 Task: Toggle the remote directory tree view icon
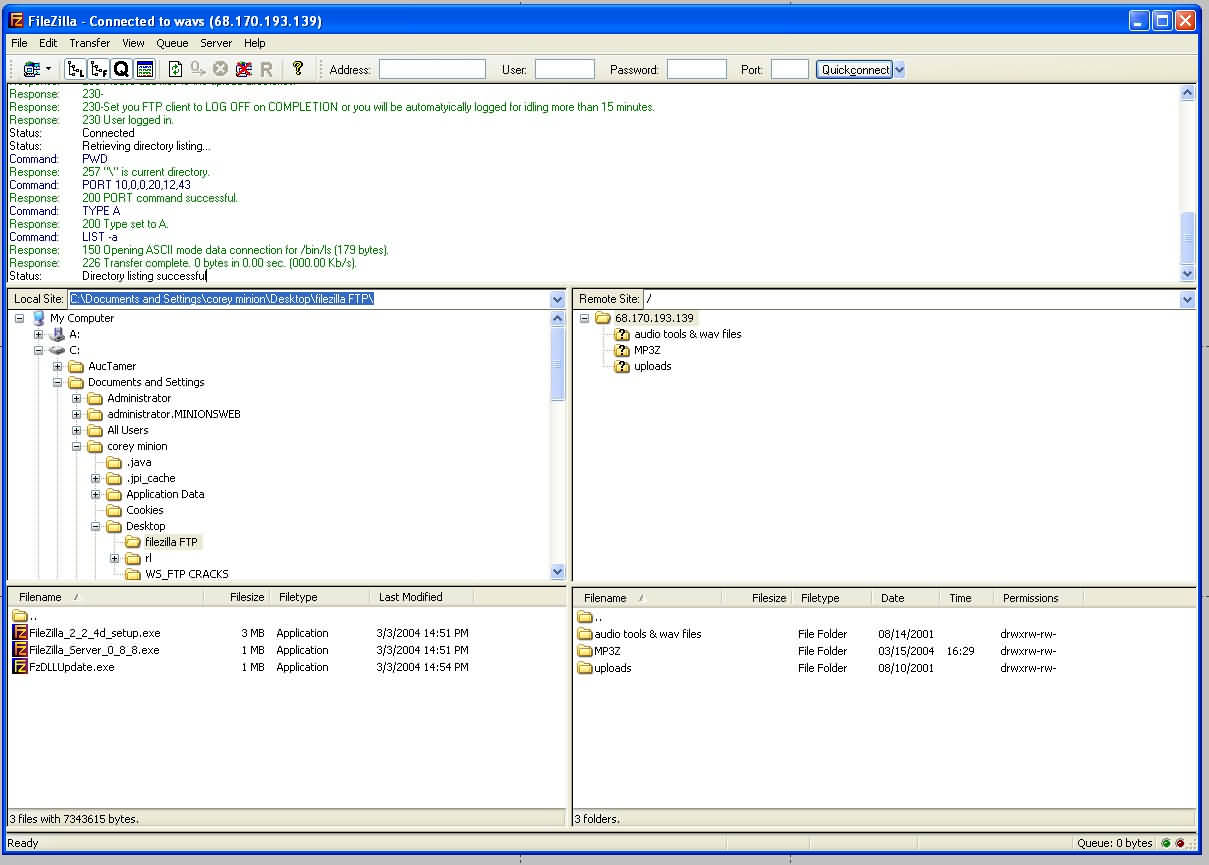[98, 69]
